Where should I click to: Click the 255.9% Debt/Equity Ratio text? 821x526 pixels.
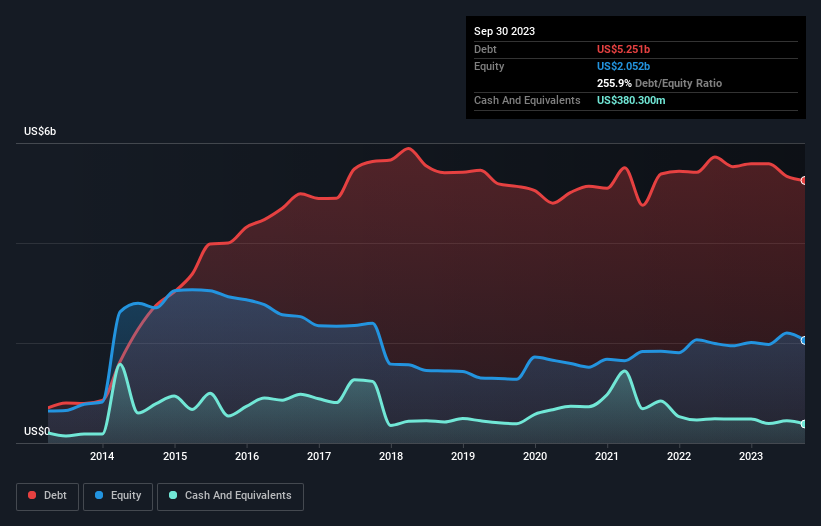point(659,83)
